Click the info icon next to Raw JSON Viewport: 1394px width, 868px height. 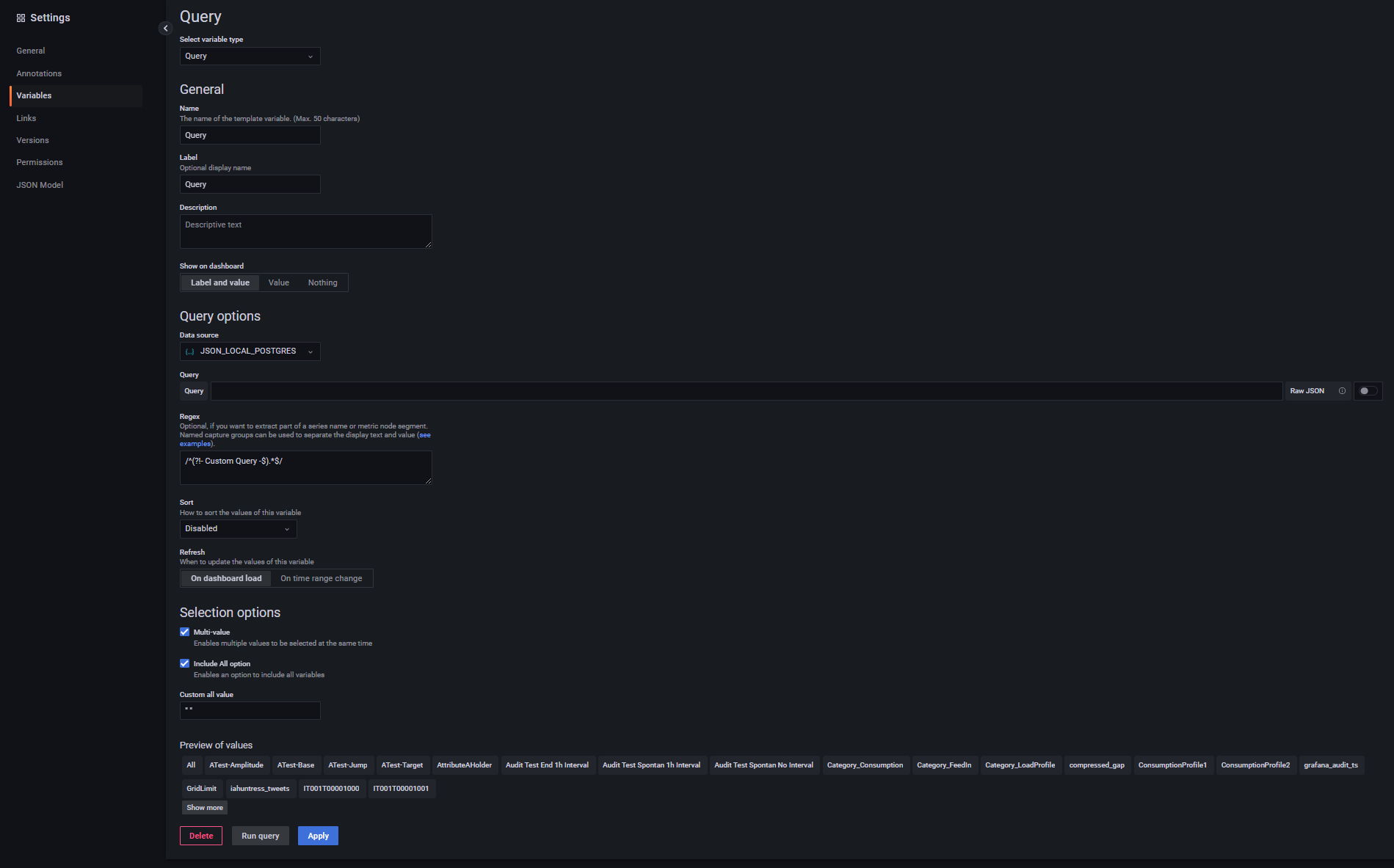point(1342,391)
